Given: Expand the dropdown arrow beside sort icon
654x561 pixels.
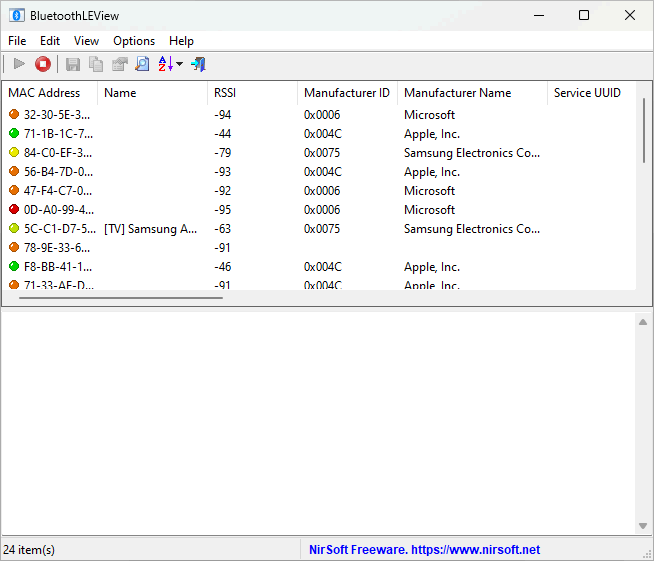Looking at the screenshot, I should click(180, 65).
